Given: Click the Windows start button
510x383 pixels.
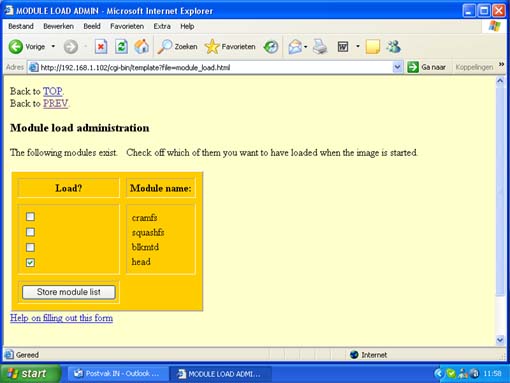Looking at the screenshot, I should click(x=31, y=373).
